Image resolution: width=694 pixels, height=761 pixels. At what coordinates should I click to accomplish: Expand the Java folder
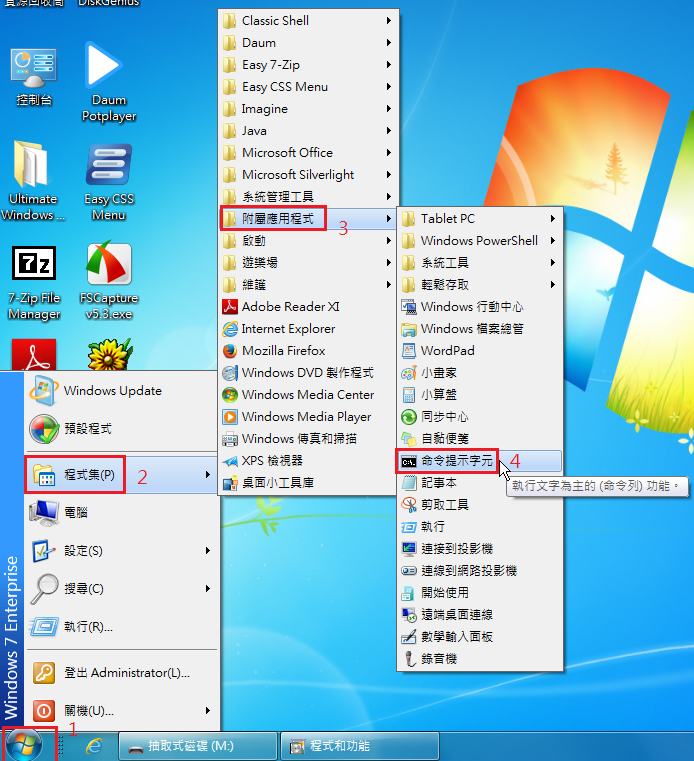(x=308, y=131)
